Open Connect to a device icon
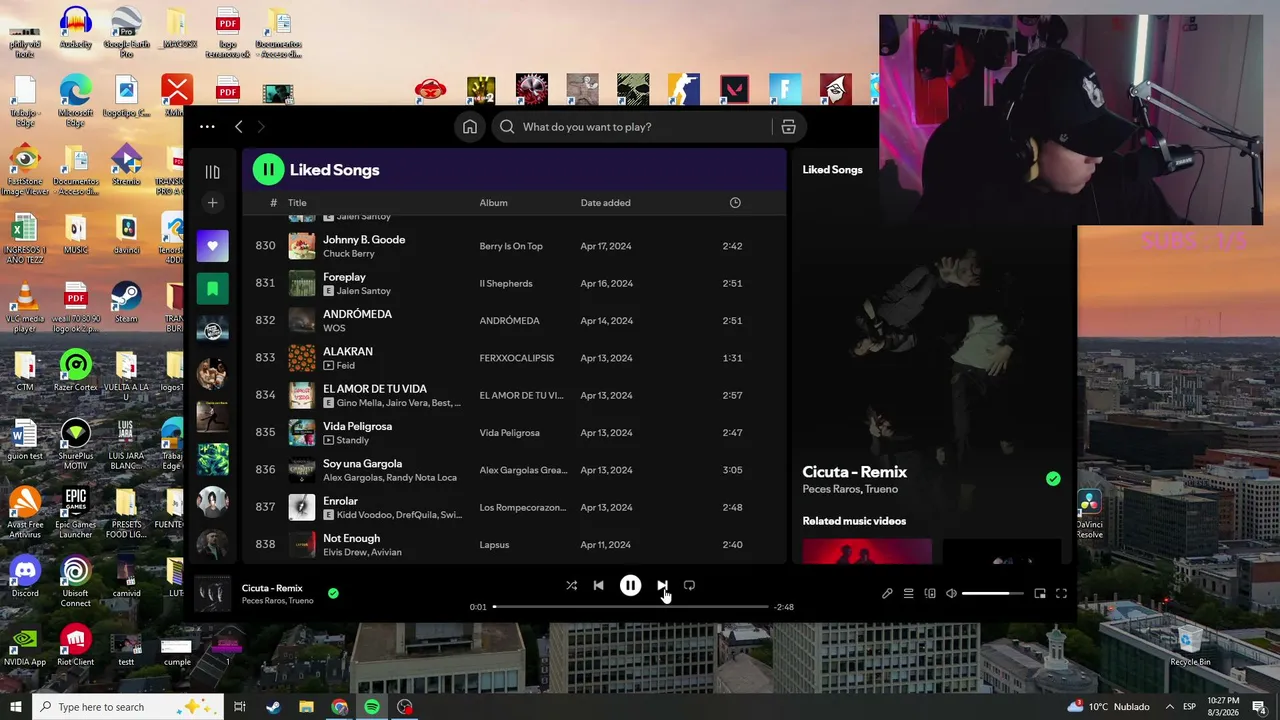The height and width of the screenshot is (720, 1280). (x=930, y=594)
